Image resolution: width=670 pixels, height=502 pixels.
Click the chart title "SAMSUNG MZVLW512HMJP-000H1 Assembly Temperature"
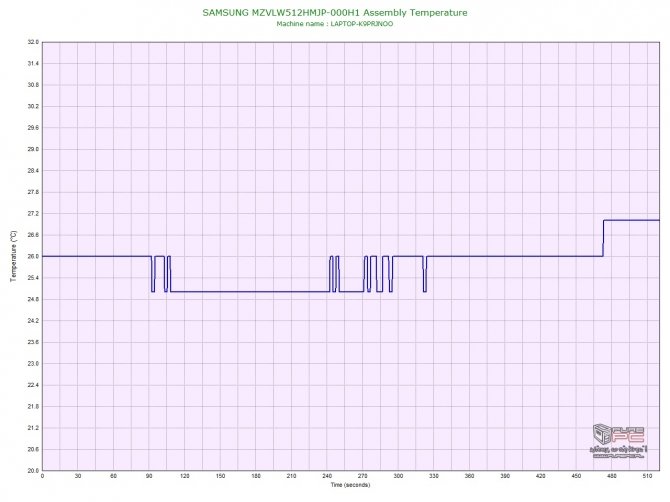[x=335, y=12]
